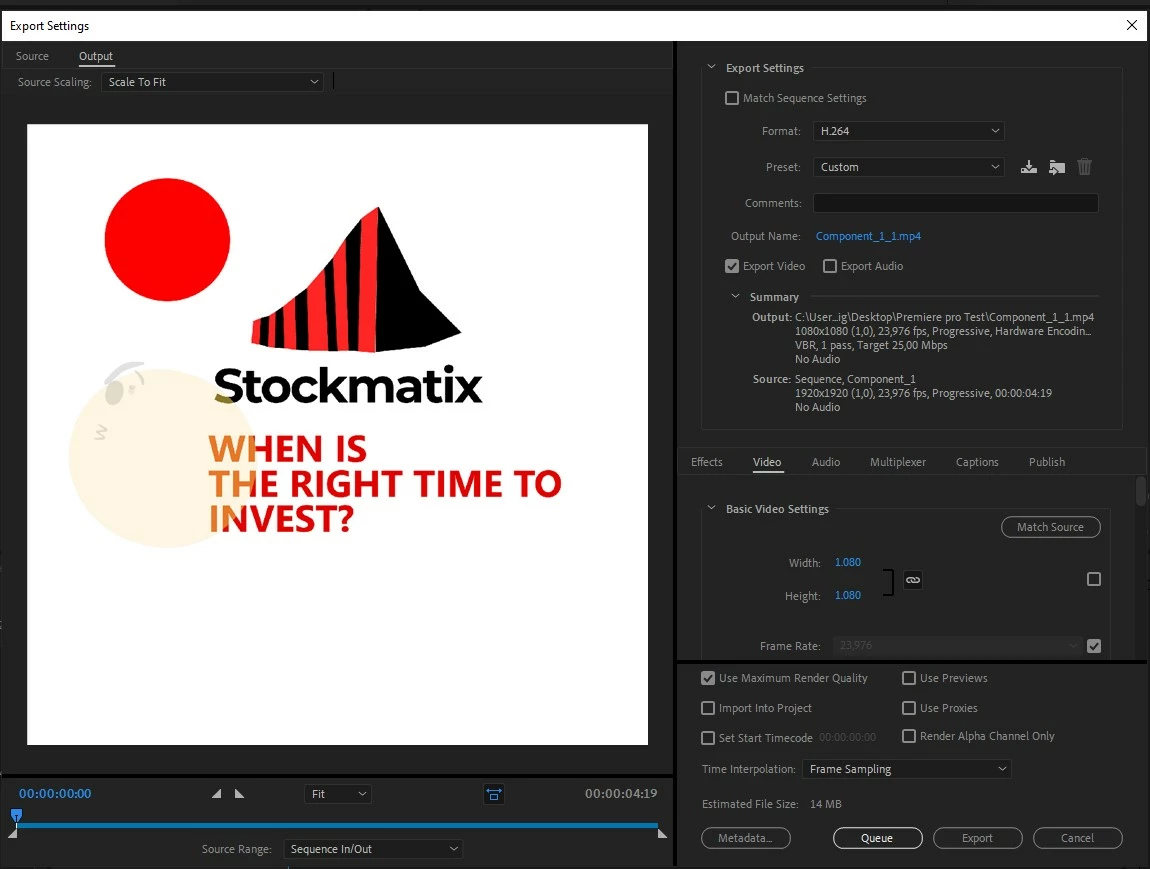Click the video settings scrollbar
The image size is (1150, 869).
pos(1140,491)
